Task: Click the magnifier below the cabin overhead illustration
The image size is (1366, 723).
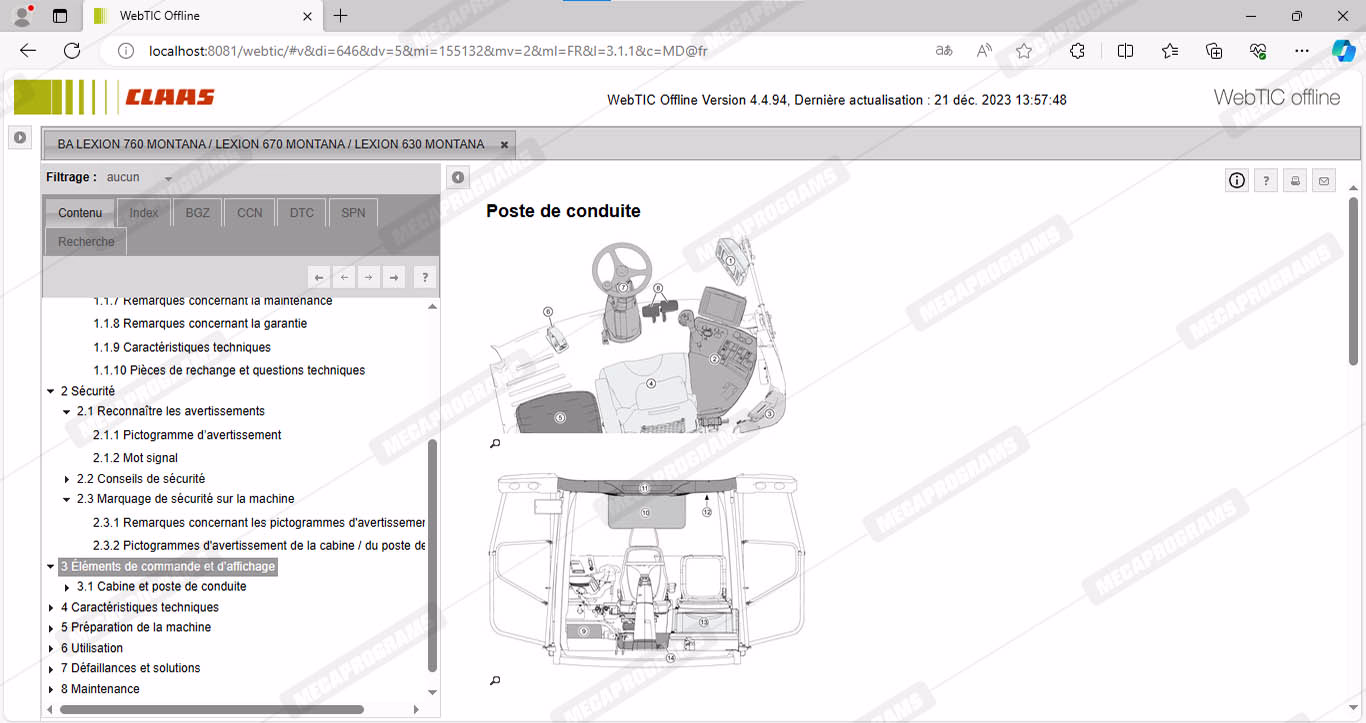Action: 495,681
